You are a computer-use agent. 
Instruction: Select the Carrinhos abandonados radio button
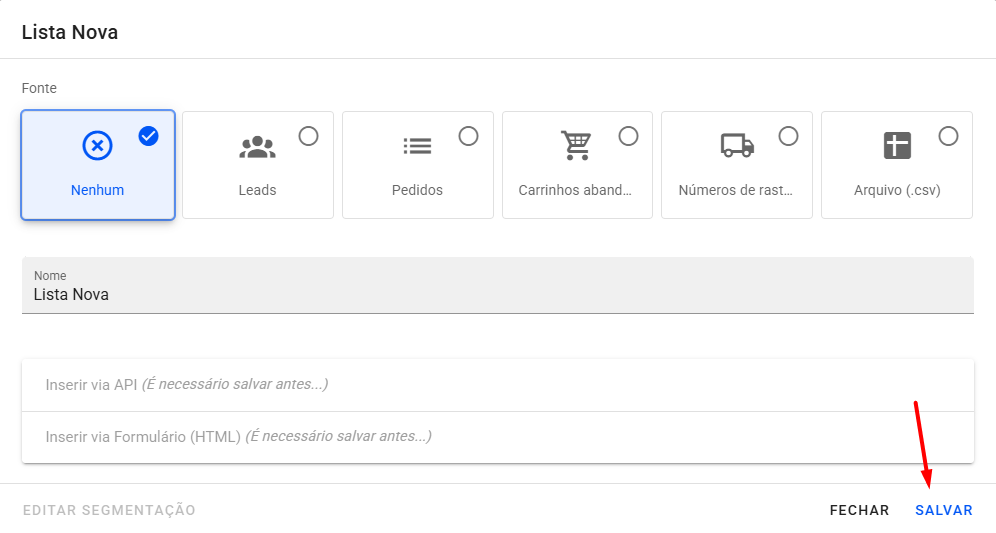(x=628, y=136)
